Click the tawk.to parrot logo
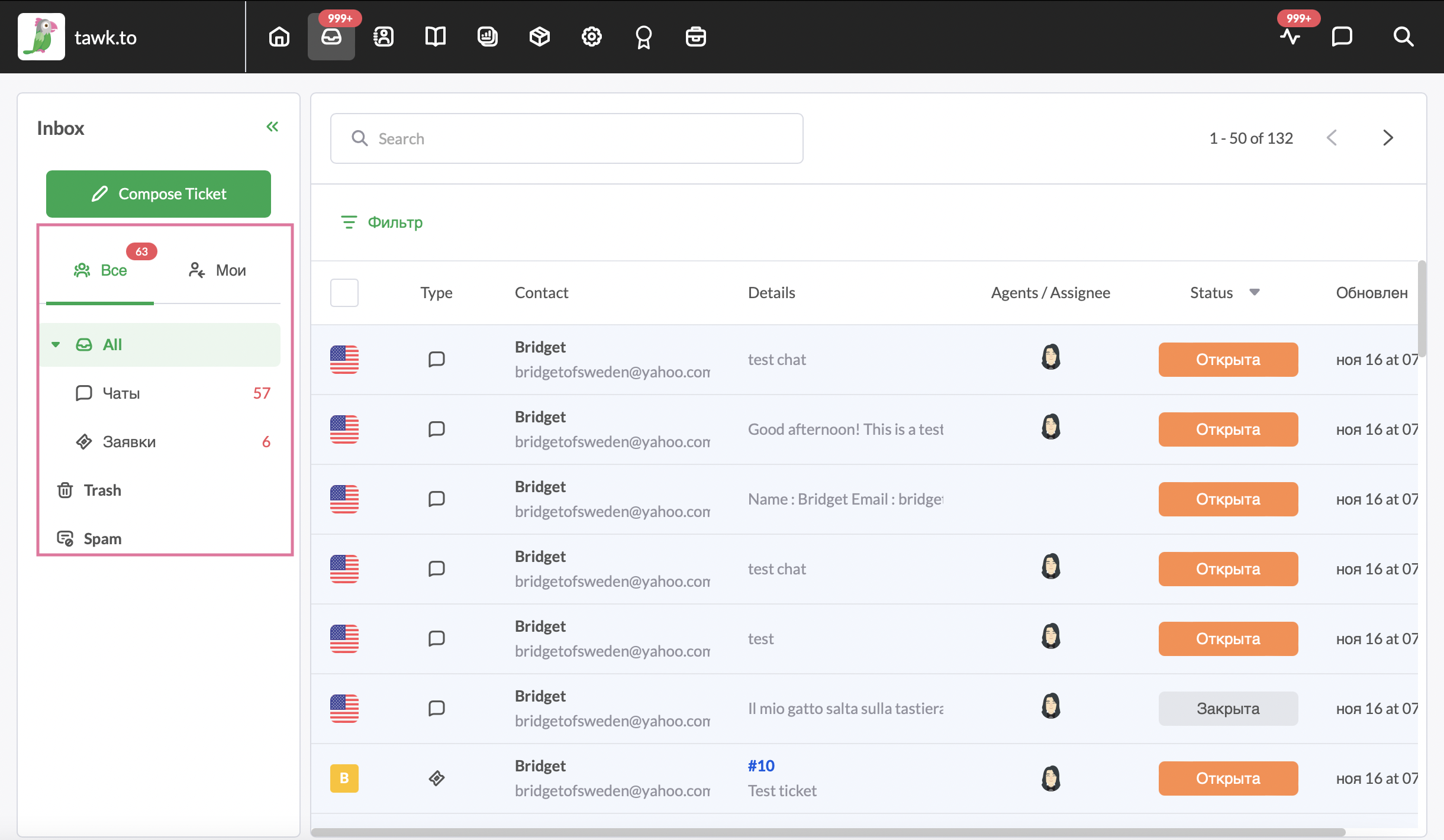1444x840 pixels. pyautogui.click(x=41, y=37)
